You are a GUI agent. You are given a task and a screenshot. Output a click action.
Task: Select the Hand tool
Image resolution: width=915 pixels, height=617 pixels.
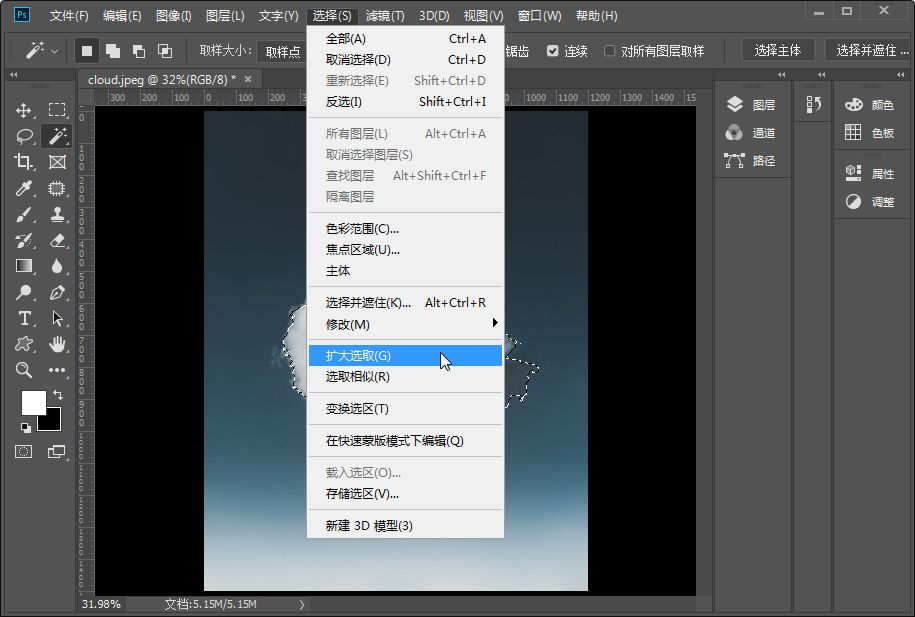[57, 344]
